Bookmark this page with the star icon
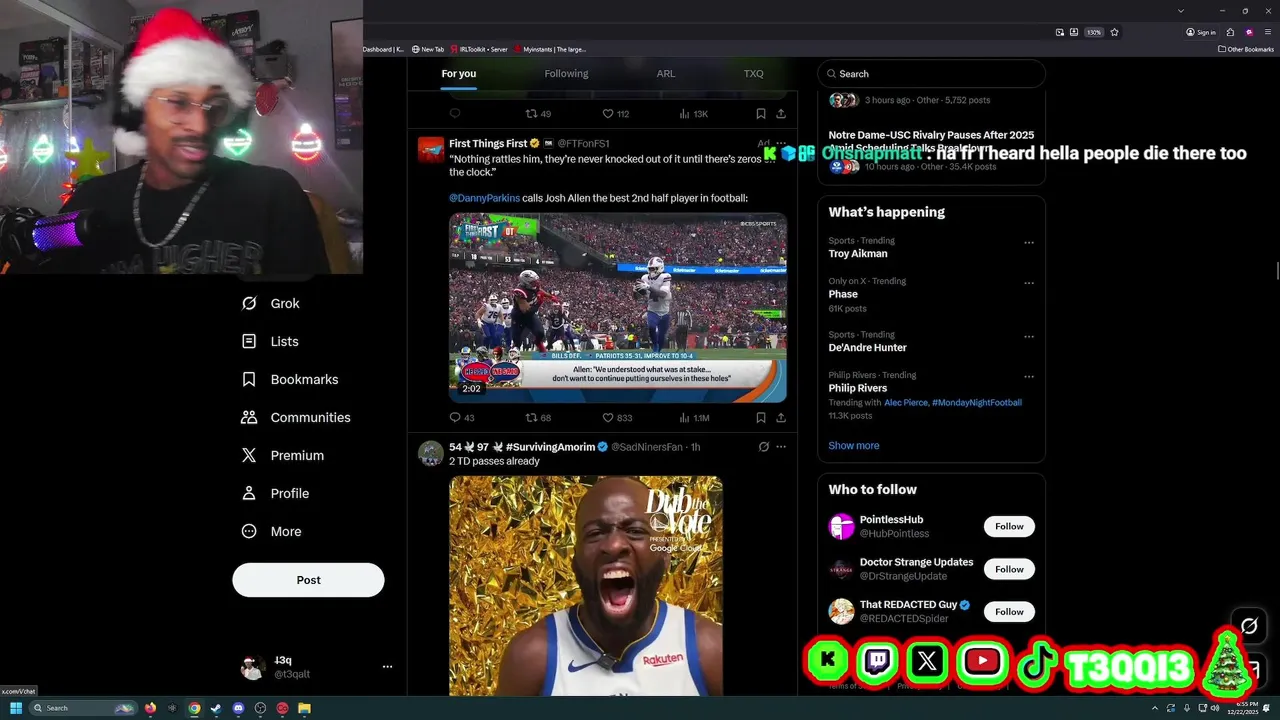This screenshot has height=720, width=1280. [1114, 32]
